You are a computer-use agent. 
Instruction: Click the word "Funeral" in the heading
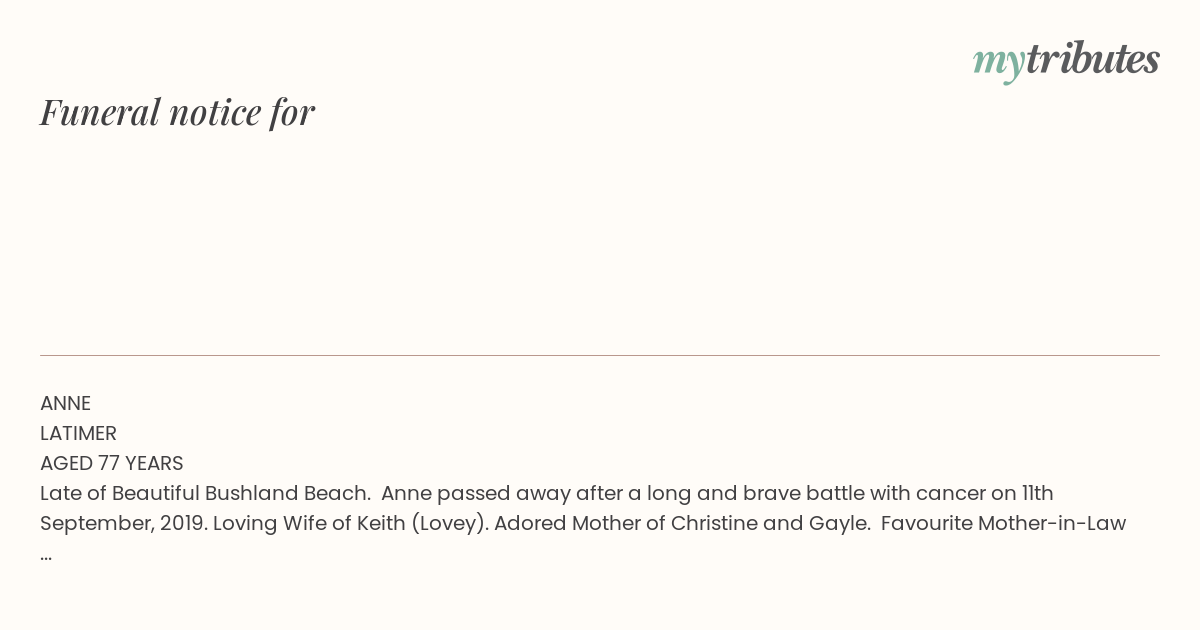100,112
